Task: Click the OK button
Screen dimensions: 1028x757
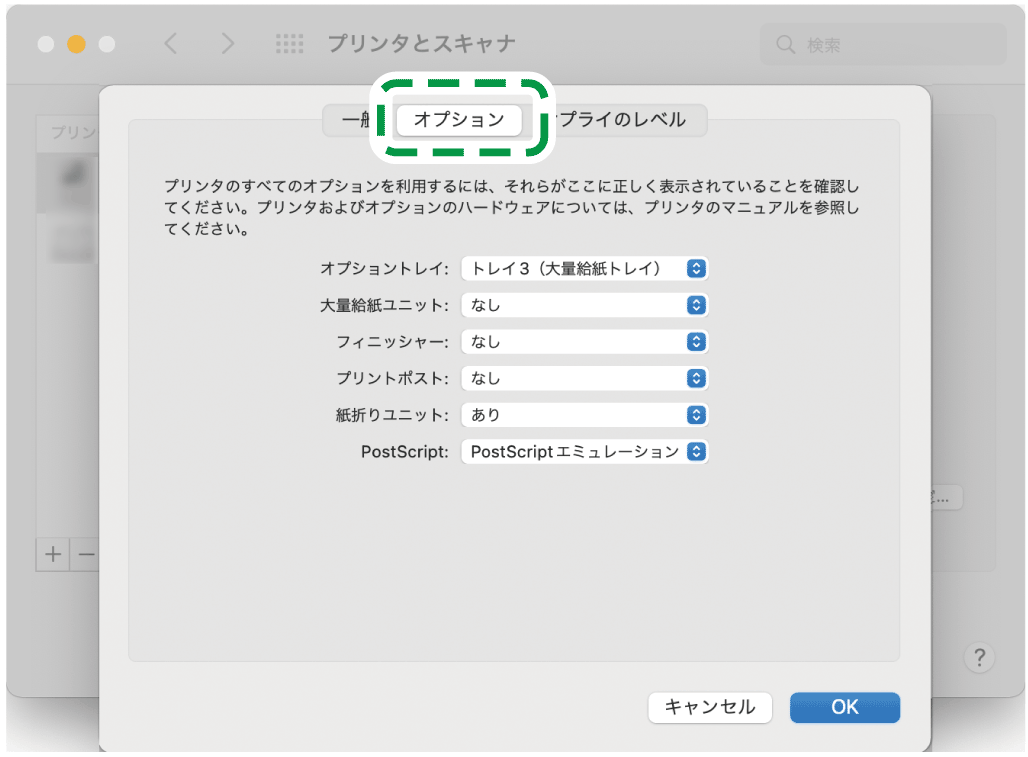Action: (x=844, y=707)
